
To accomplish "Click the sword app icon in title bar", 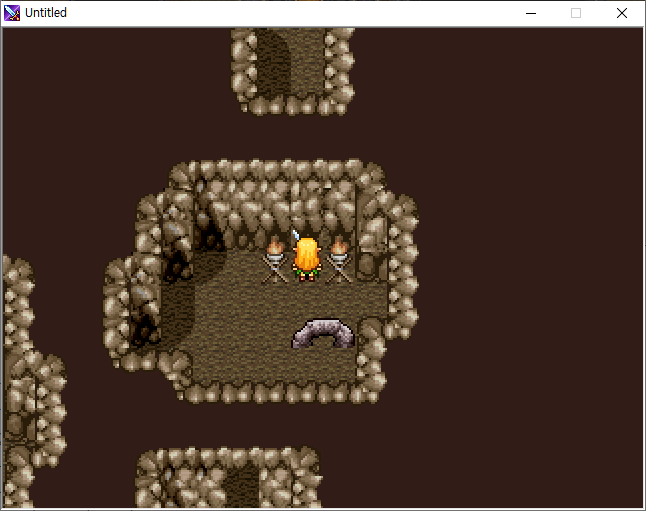I will pos(12,13).
